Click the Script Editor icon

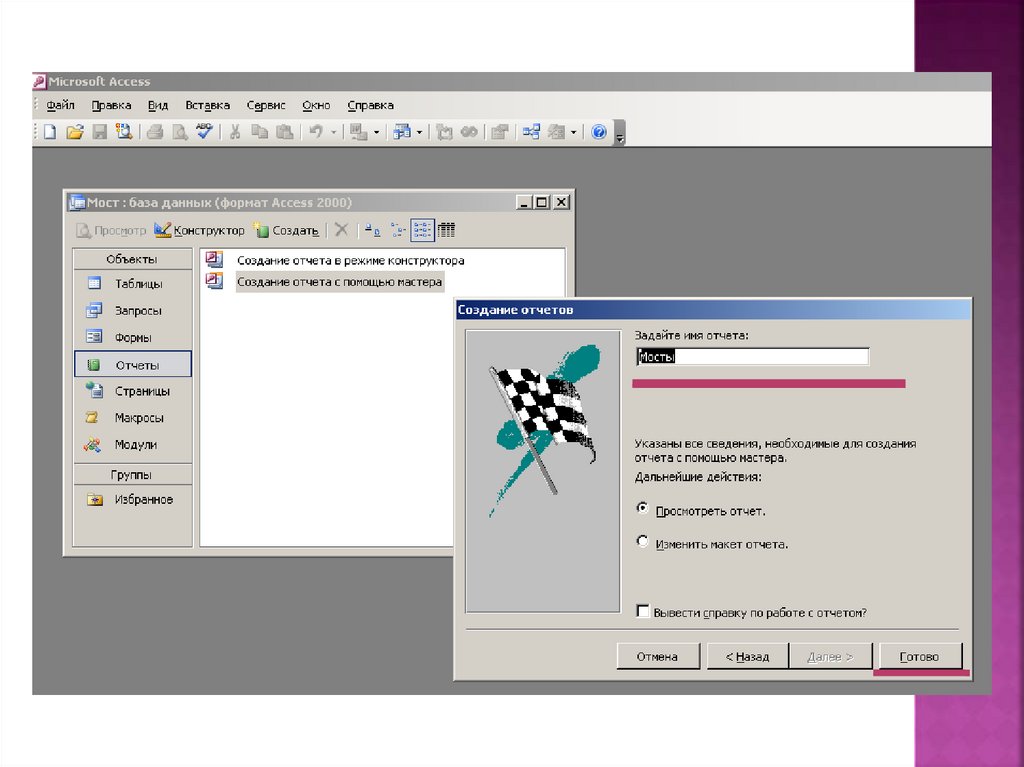click(469, 132)
